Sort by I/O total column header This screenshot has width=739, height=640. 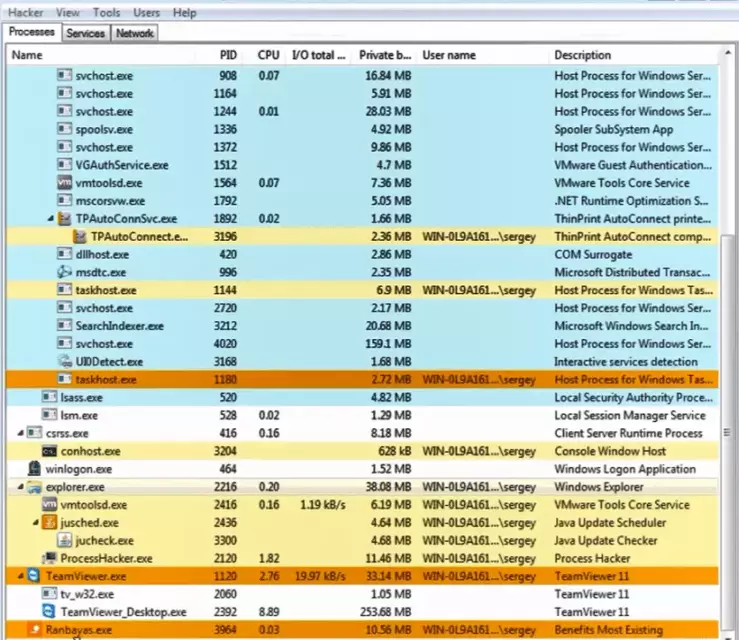[319, 55]
